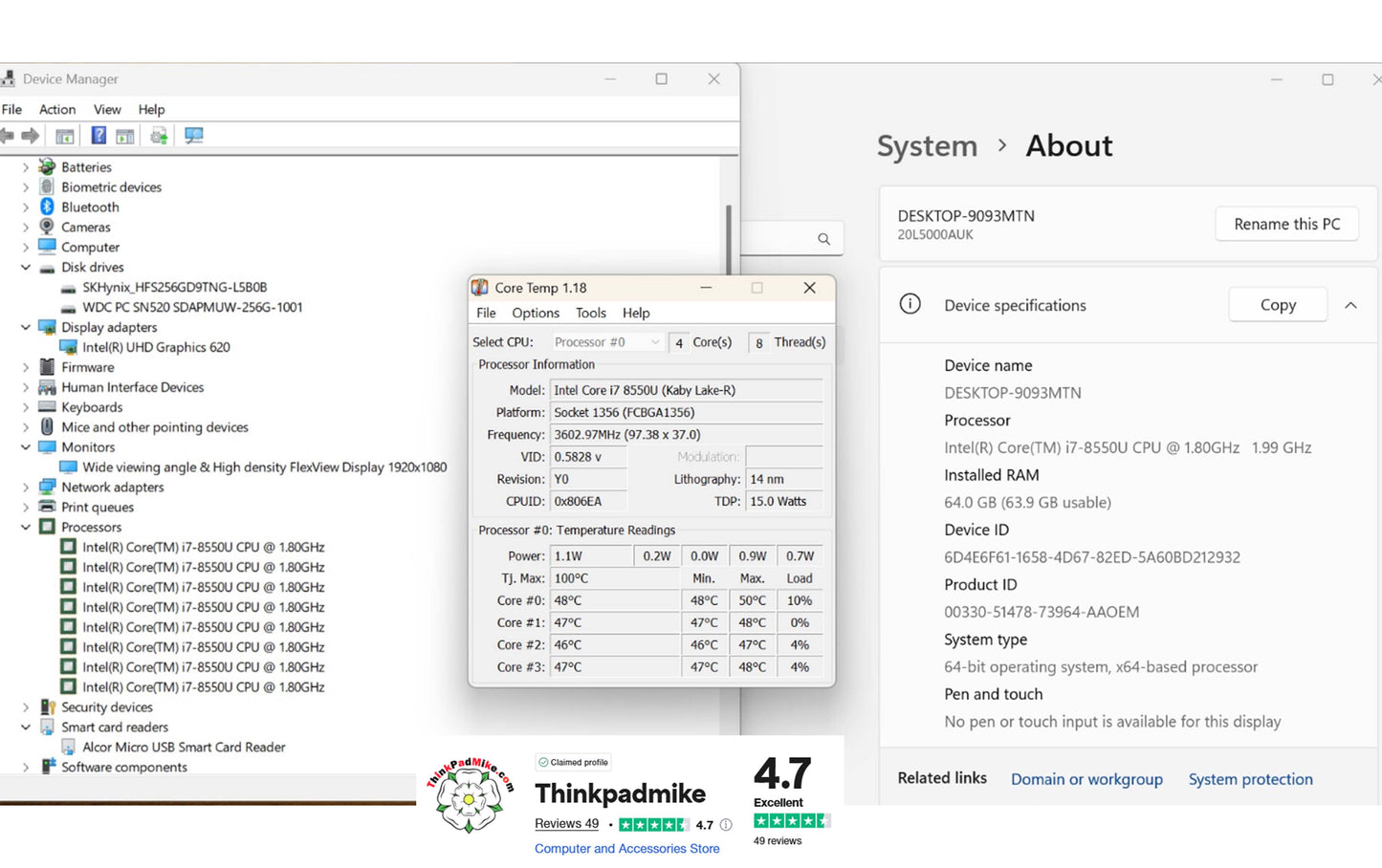This screenshot has width=1382, height=868.
Task: Collapse the Disk drives node arrow
Action: [26, 267]
